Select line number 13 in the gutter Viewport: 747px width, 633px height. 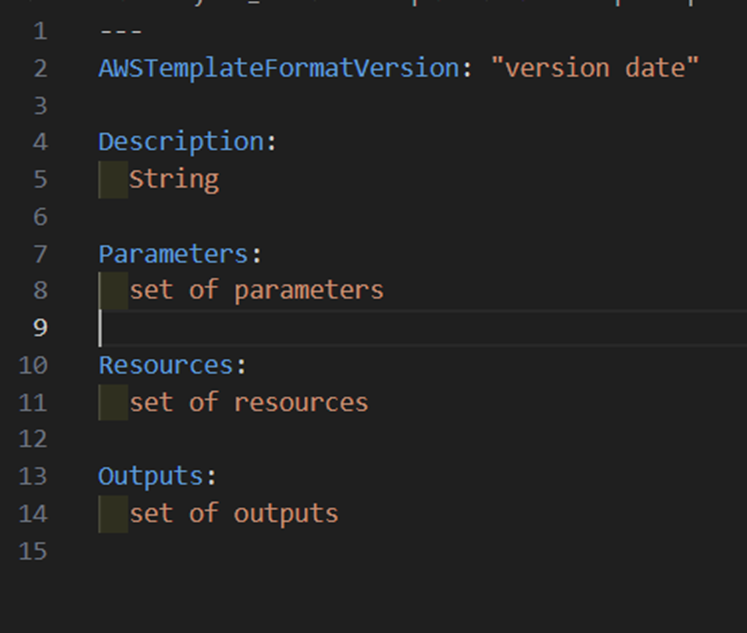click(33, 477)
